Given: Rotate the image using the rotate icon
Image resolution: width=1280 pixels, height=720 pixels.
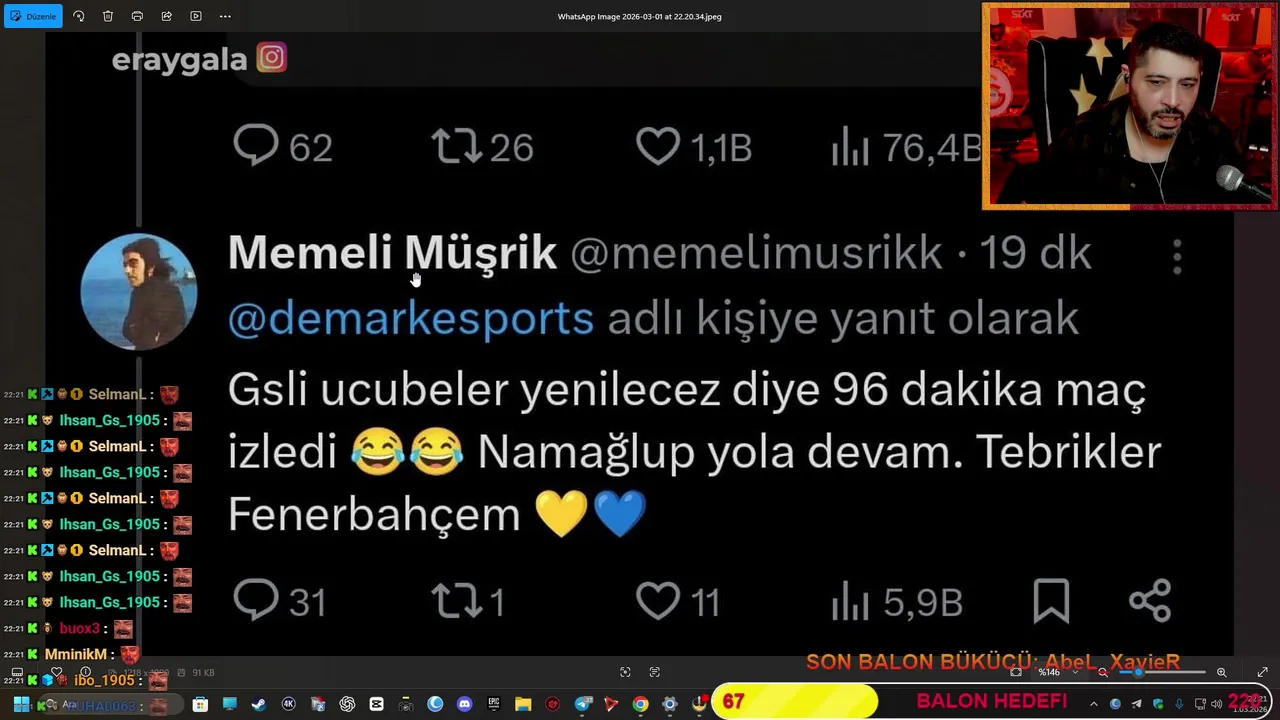Looking at the screenshot, I should pyautogui.click(x=79, y=16).
